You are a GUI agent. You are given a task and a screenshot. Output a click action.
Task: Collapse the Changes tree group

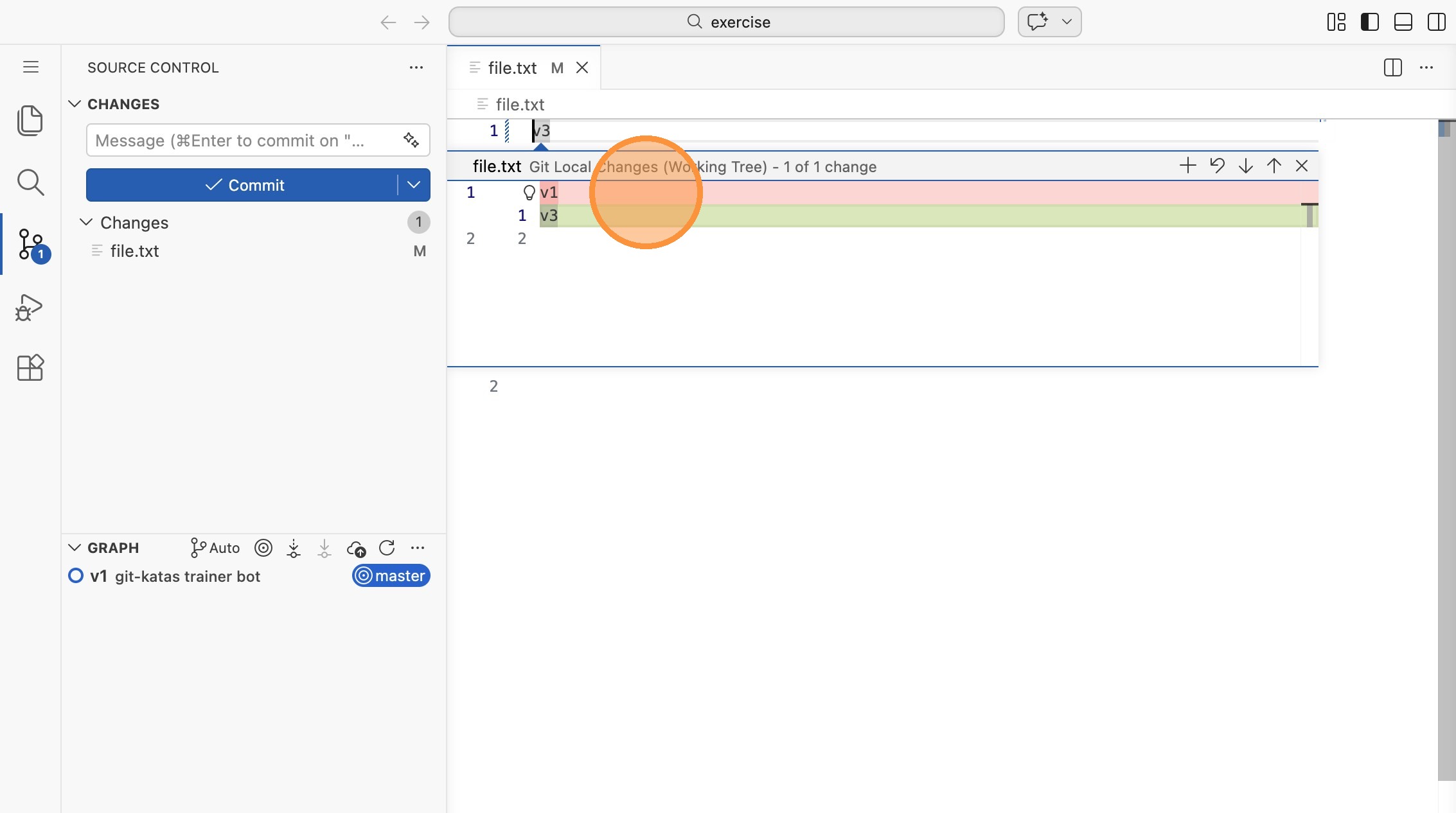(86, 222)
